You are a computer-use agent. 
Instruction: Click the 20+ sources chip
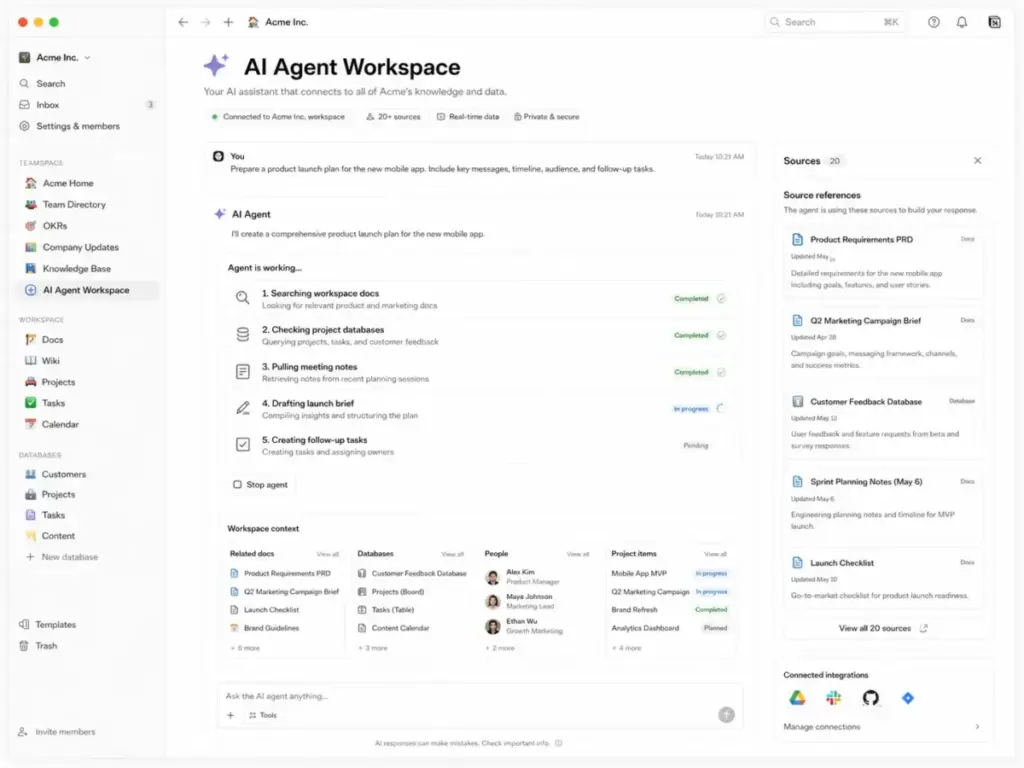pyautogui.click(x=393, y=117)
